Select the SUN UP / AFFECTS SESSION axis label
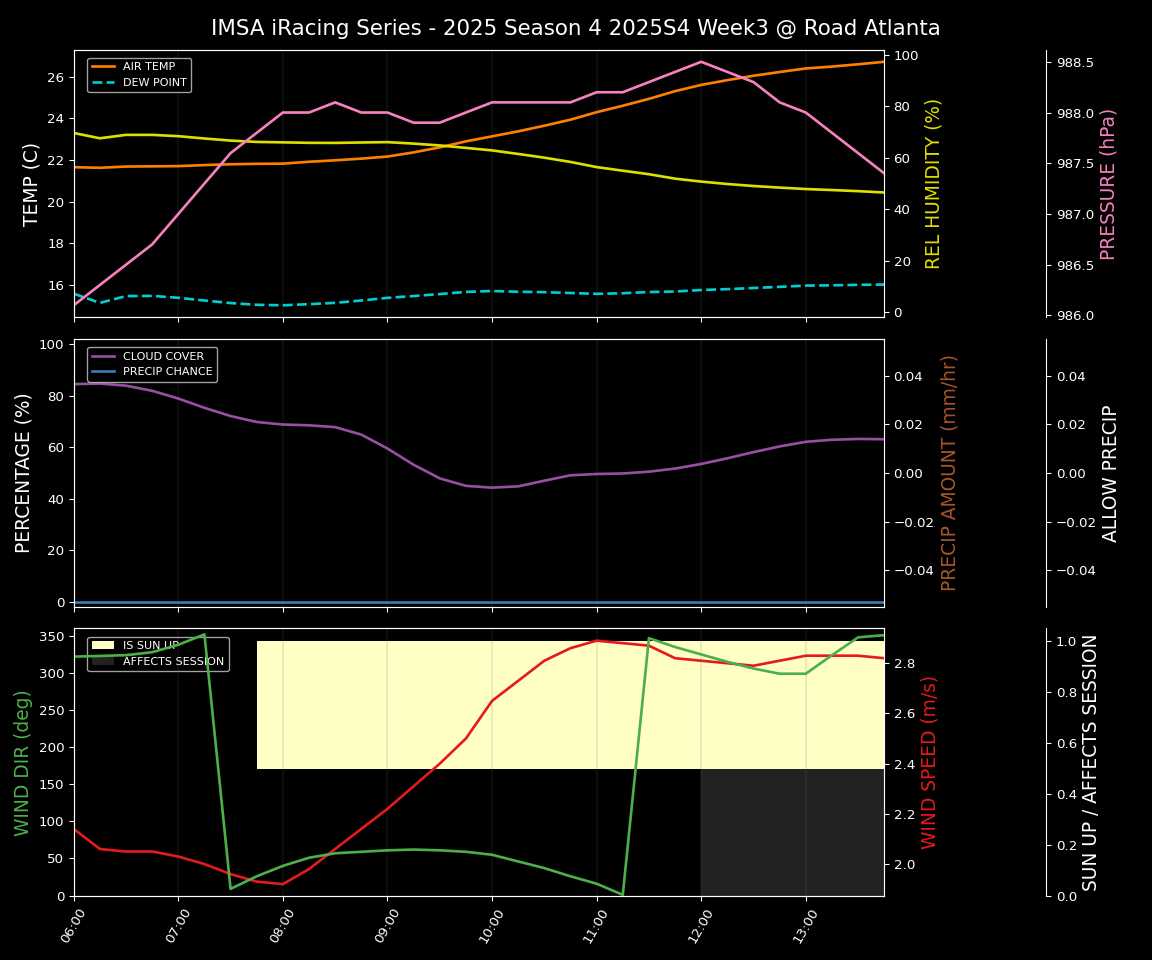 [1090, 762]
